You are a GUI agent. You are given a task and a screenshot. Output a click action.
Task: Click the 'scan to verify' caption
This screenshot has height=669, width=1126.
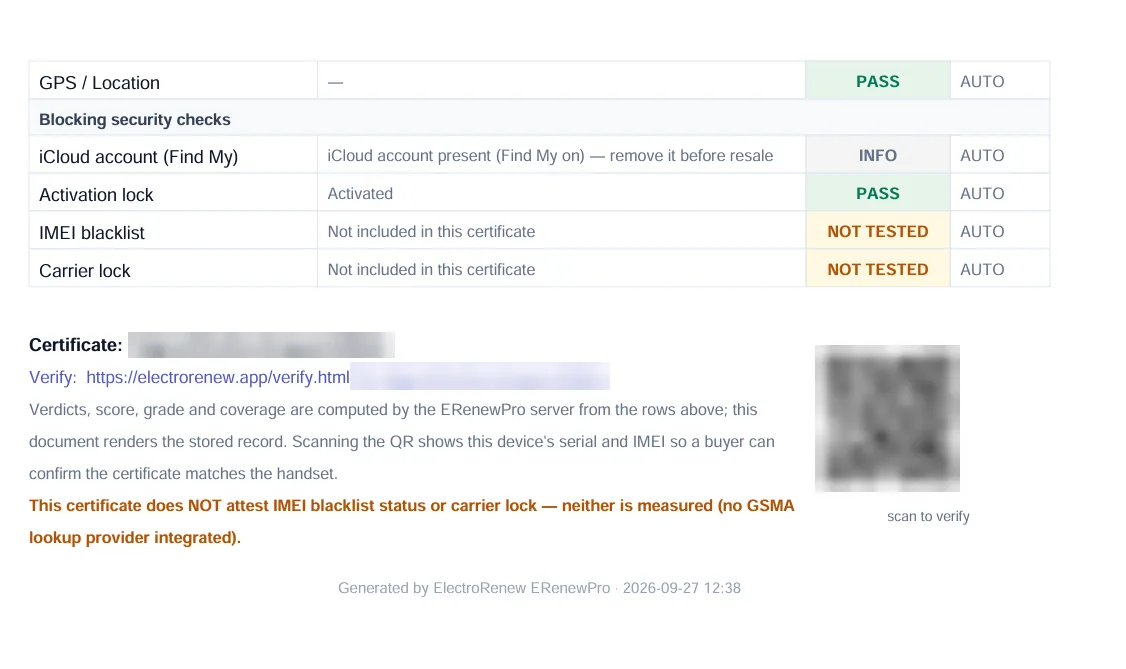coord(928,516)
